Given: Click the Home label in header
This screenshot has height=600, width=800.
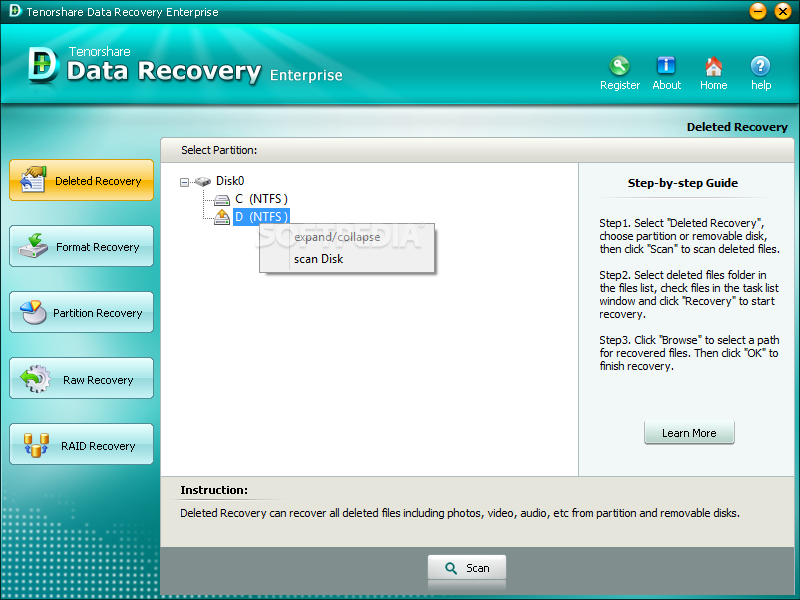Looking at the screenshot, I should (x=713, y=85).
